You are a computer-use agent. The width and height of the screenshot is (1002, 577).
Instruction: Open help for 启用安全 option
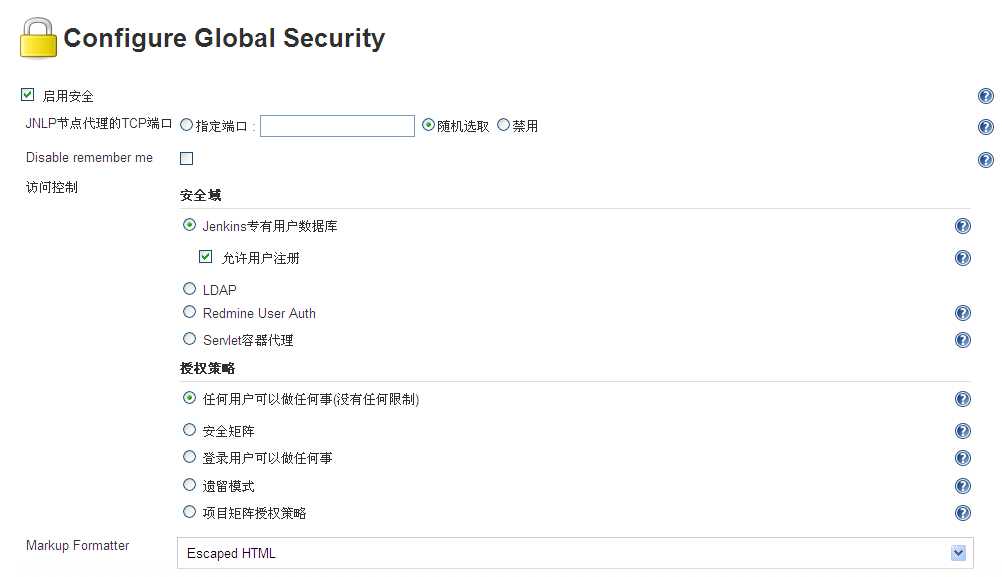coord(985,96)
